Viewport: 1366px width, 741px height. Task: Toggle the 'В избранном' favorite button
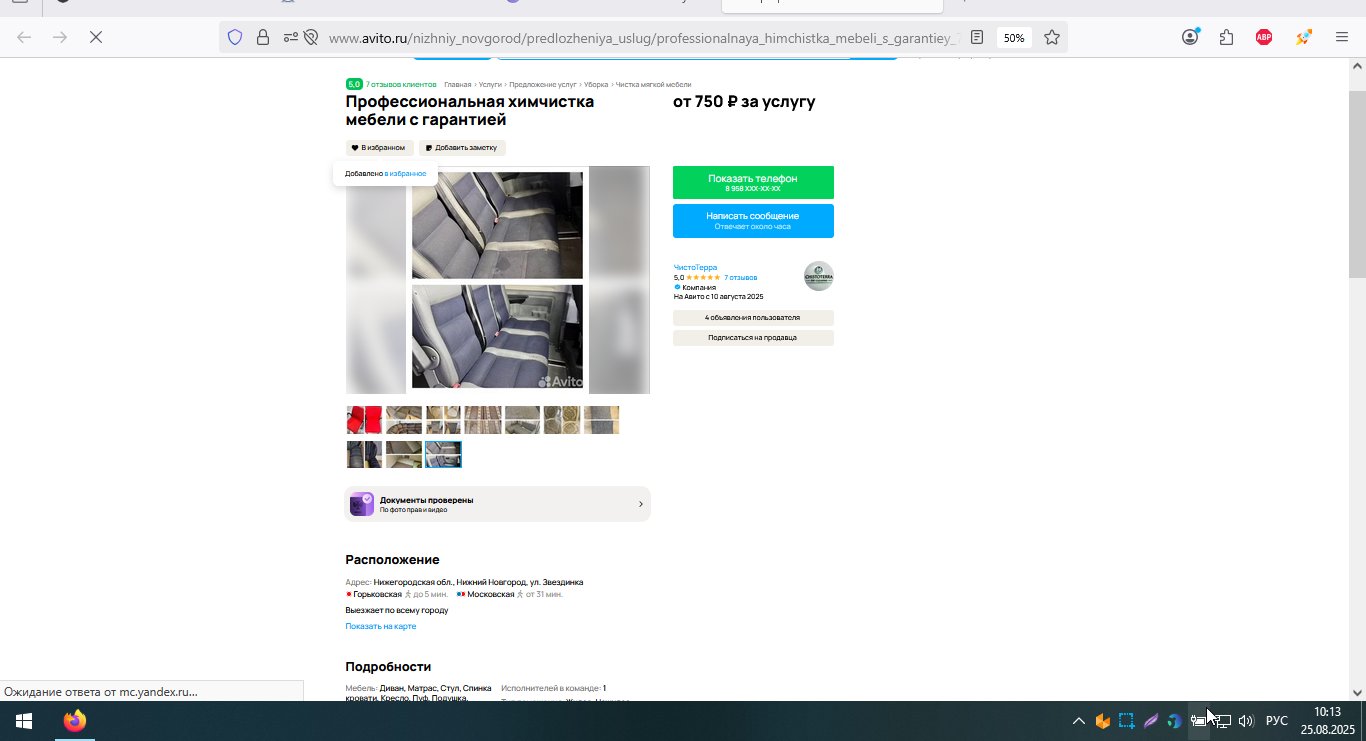click(x=379, y=148)
